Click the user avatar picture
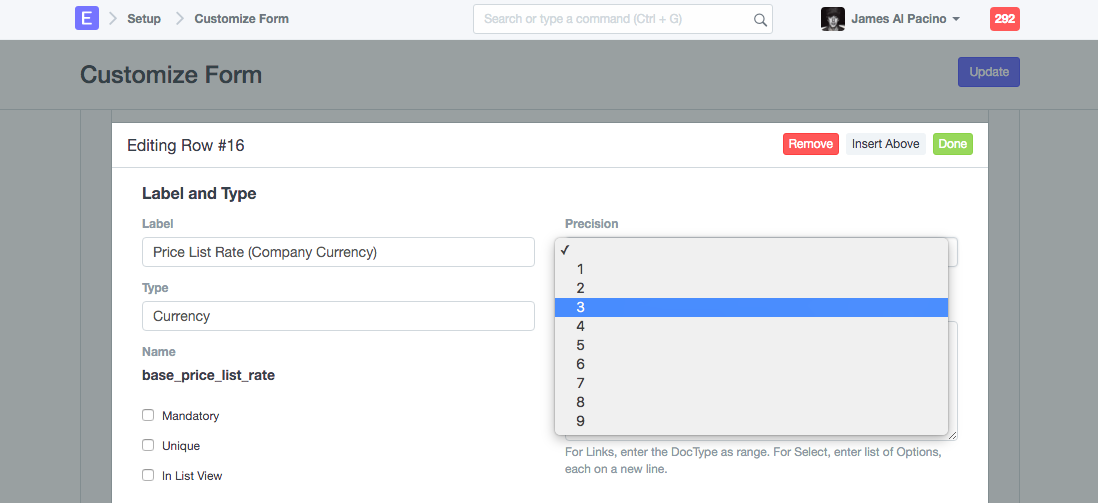This screenshot has height=503, width=1098. click(x=832, y=19)
